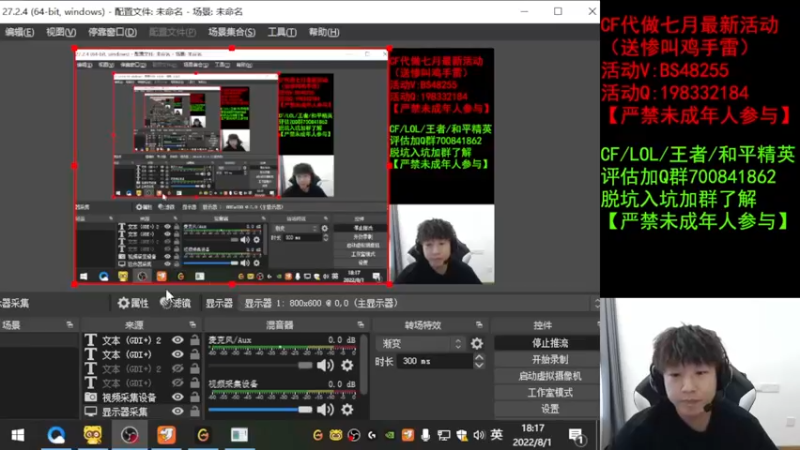This screenshot has width=800, height=450.
Task: Click the NVIDIA icon in the system tray
Action: tap(389, 435)
